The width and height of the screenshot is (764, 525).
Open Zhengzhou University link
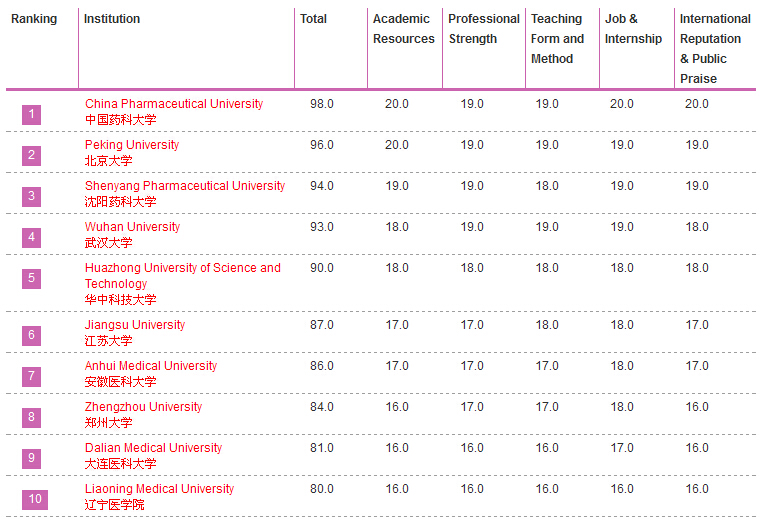click(x=143, y=407)
